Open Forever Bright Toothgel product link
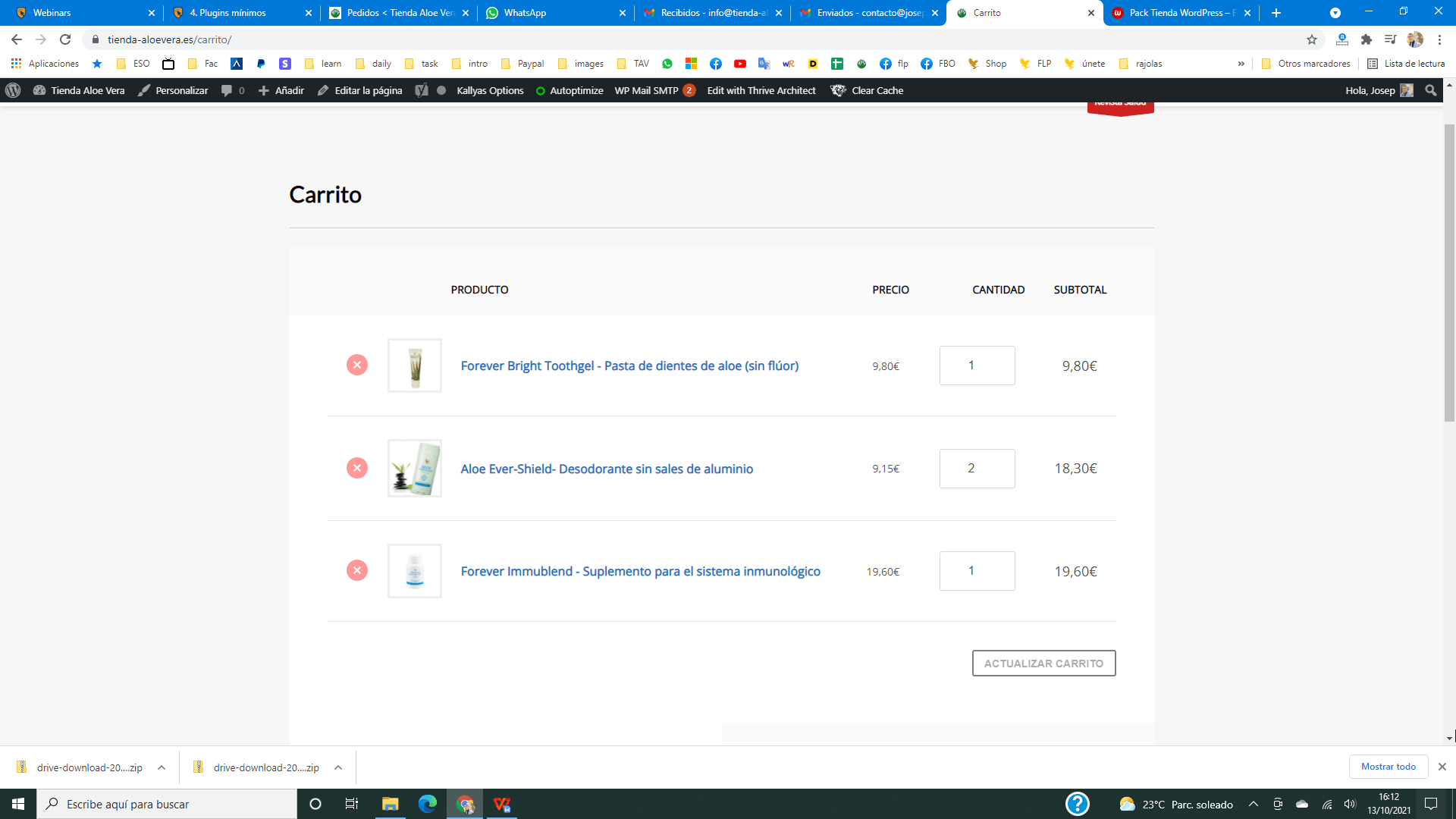This screenshot has height=819, width=1456. 629,366
